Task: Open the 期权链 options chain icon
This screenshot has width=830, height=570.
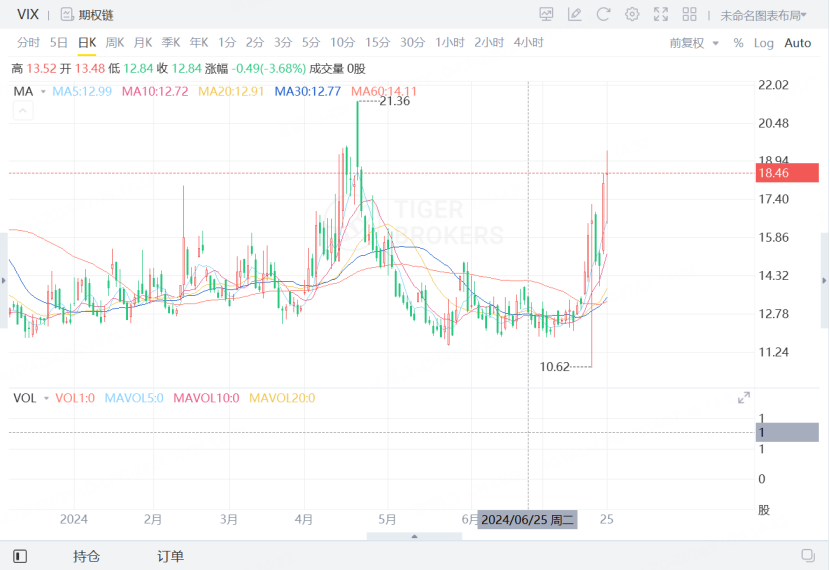Action: click(67, 15)
